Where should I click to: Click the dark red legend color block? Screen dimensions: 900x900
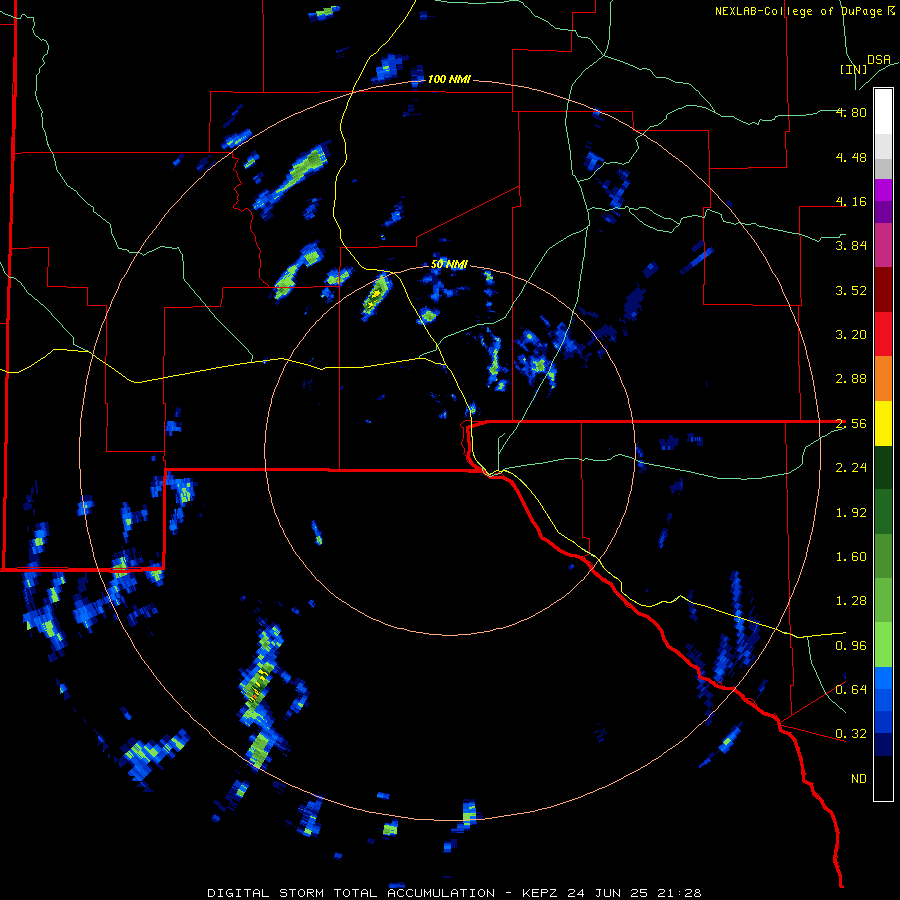coord(883,290)
